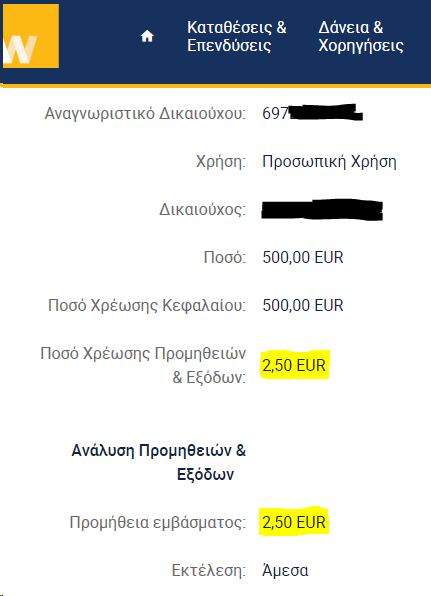Select the beneficiary ID starting with 697
Viewport: 431px width, 596px height.
point(312,113)
